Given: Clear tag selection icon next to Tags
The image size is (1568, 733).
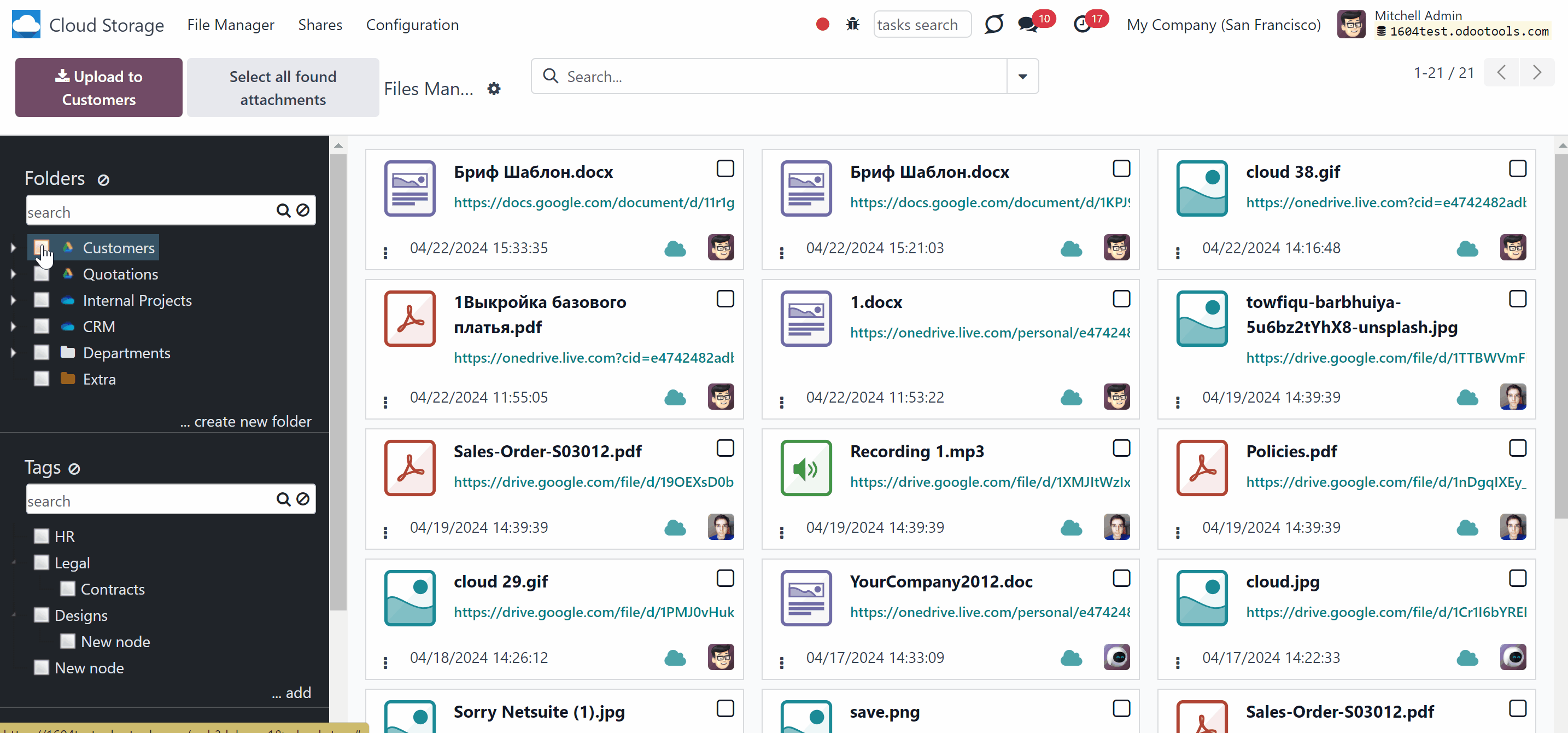Looking at the screenshot, I should click(74, 469).
